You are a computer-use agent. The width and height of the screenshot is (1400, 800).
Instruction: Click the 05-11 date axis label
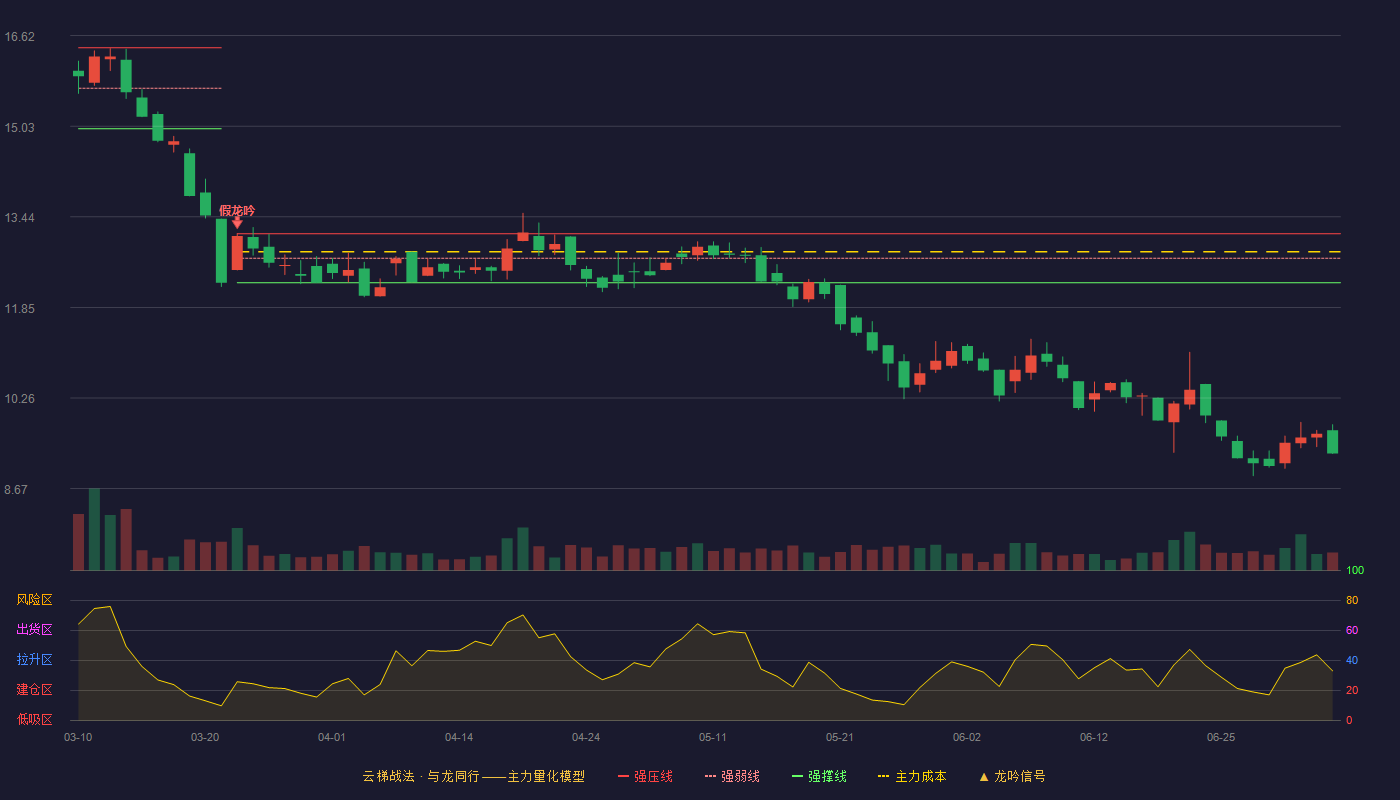pos(713,737)
